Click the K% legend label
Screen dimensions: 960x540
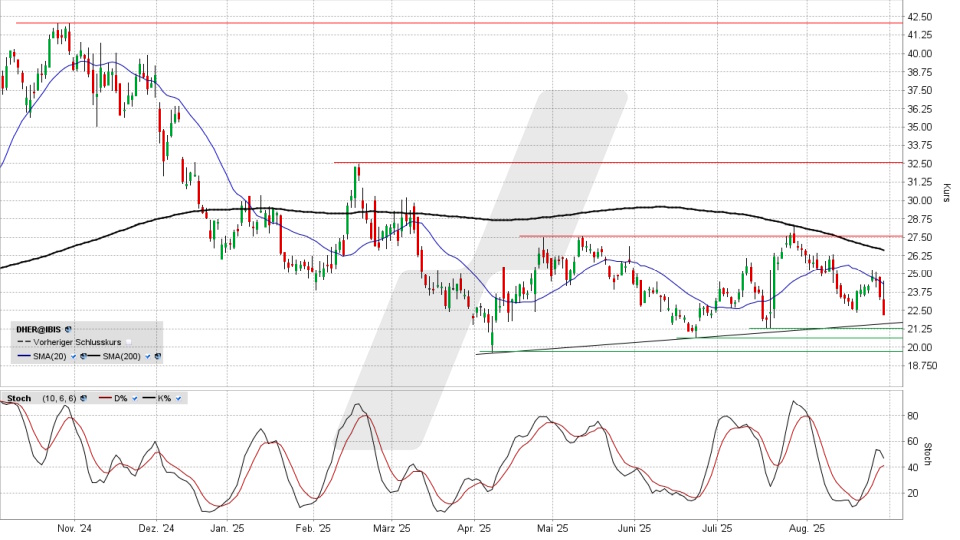coord(164,398)
